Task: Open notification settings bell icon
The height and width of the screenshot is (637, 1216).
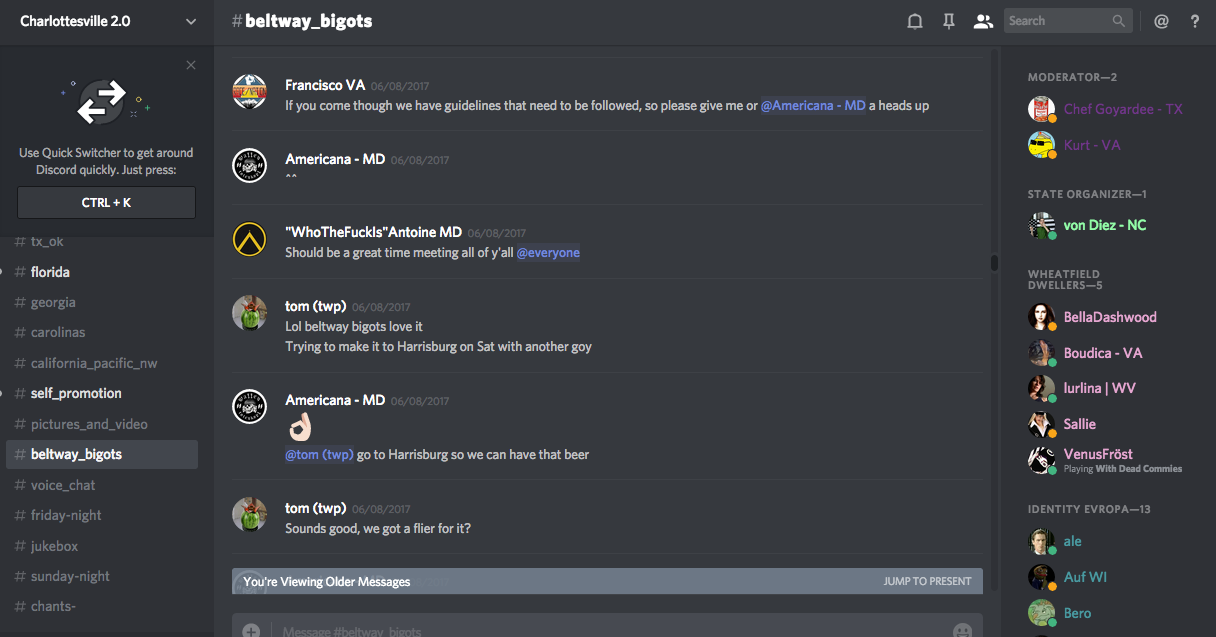Action: pos(914,21)
